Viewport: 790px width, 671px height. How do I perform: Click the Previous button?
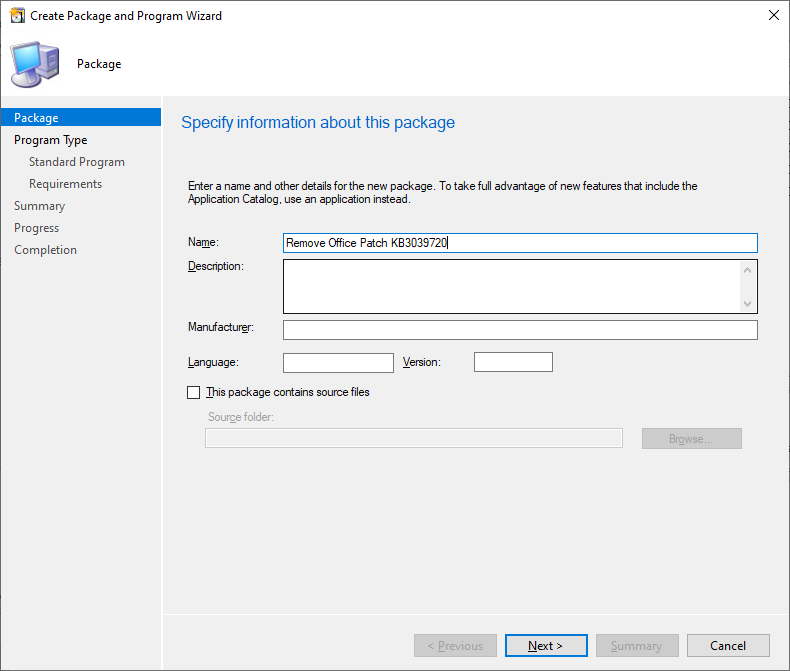coord(455,646)
